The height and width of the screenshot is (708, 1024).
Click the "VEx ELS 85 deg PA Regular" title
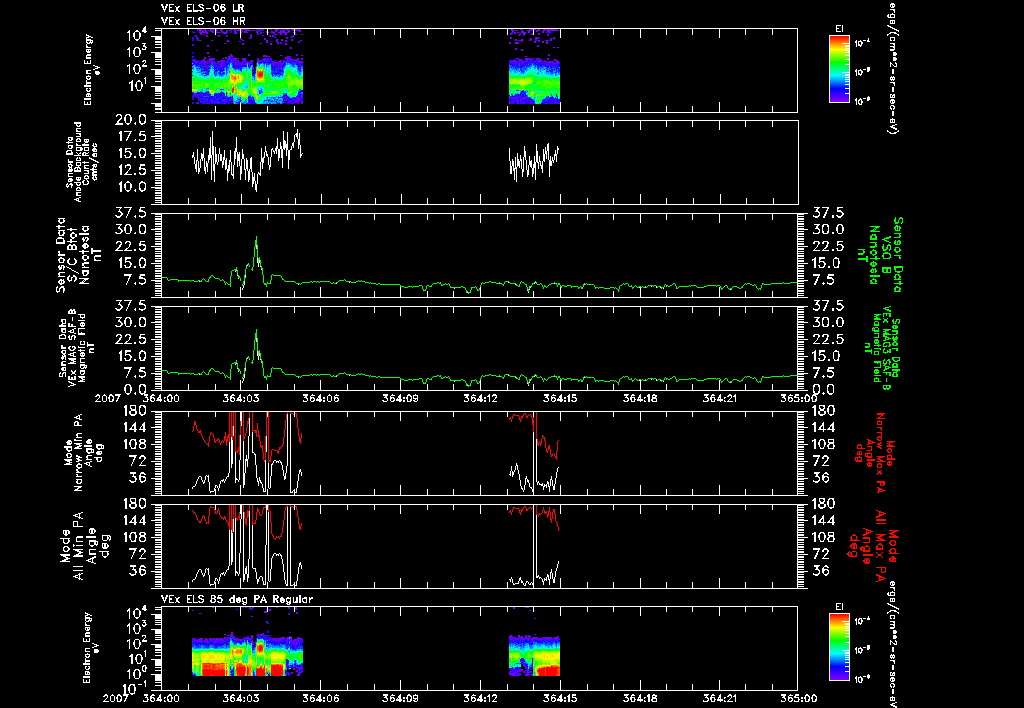pos(237,599)
